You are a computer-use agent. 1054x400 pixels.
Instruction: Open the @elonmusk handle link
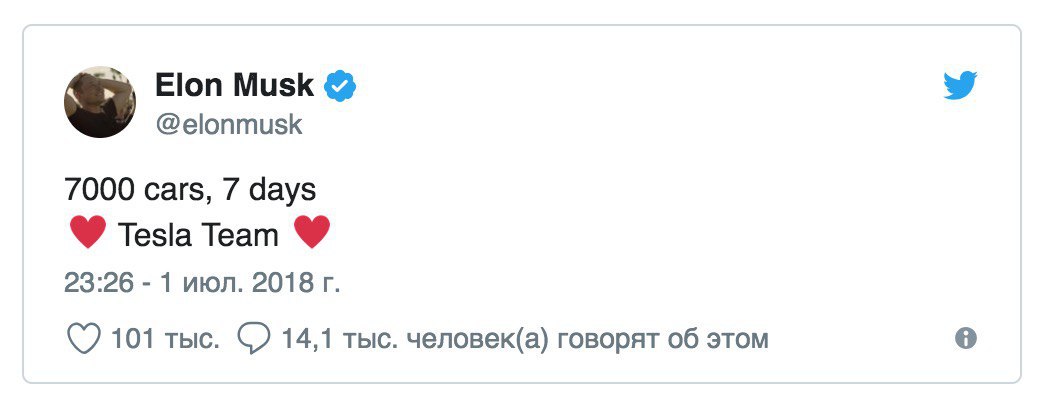coord(228,124)
